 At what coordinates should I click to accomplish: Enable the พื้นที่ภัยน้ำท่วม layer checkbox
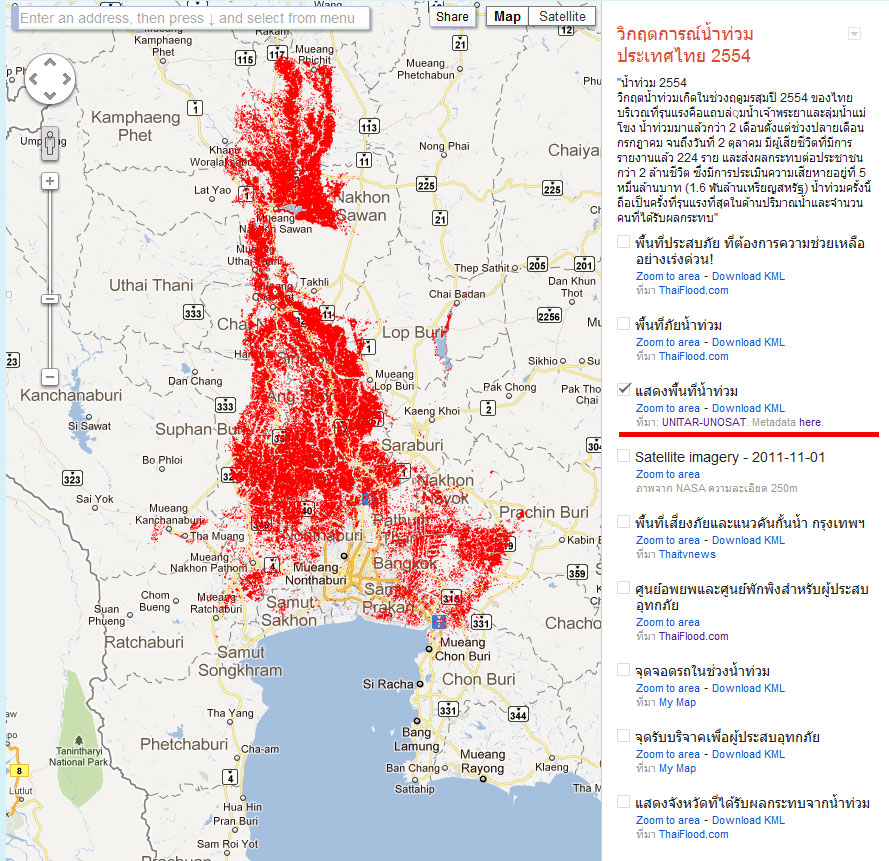click(623, 324)
